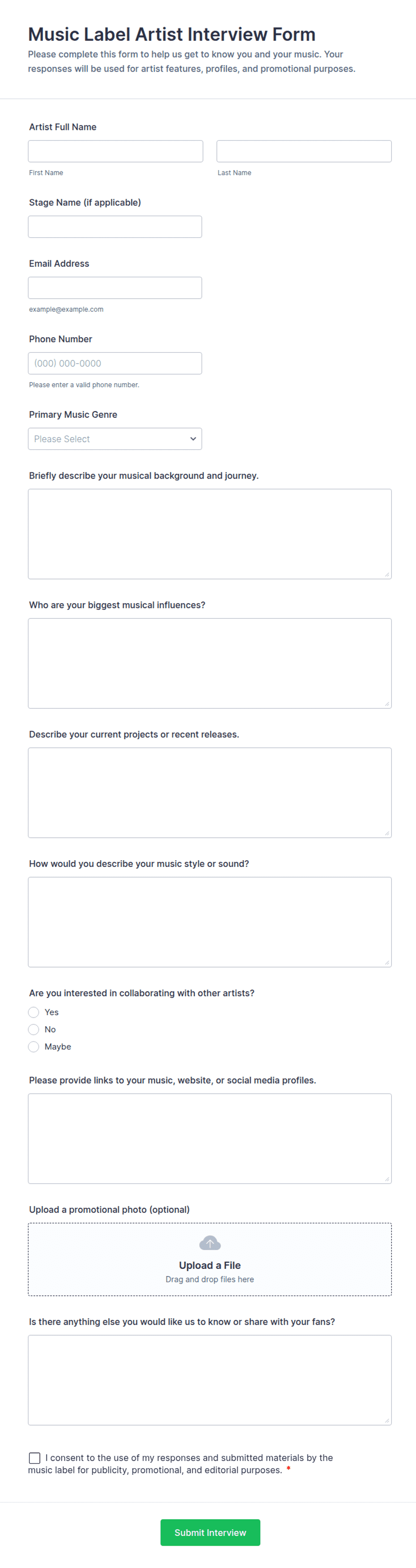
Task: Click resize handle of musical background textarea
Action: 387,574
